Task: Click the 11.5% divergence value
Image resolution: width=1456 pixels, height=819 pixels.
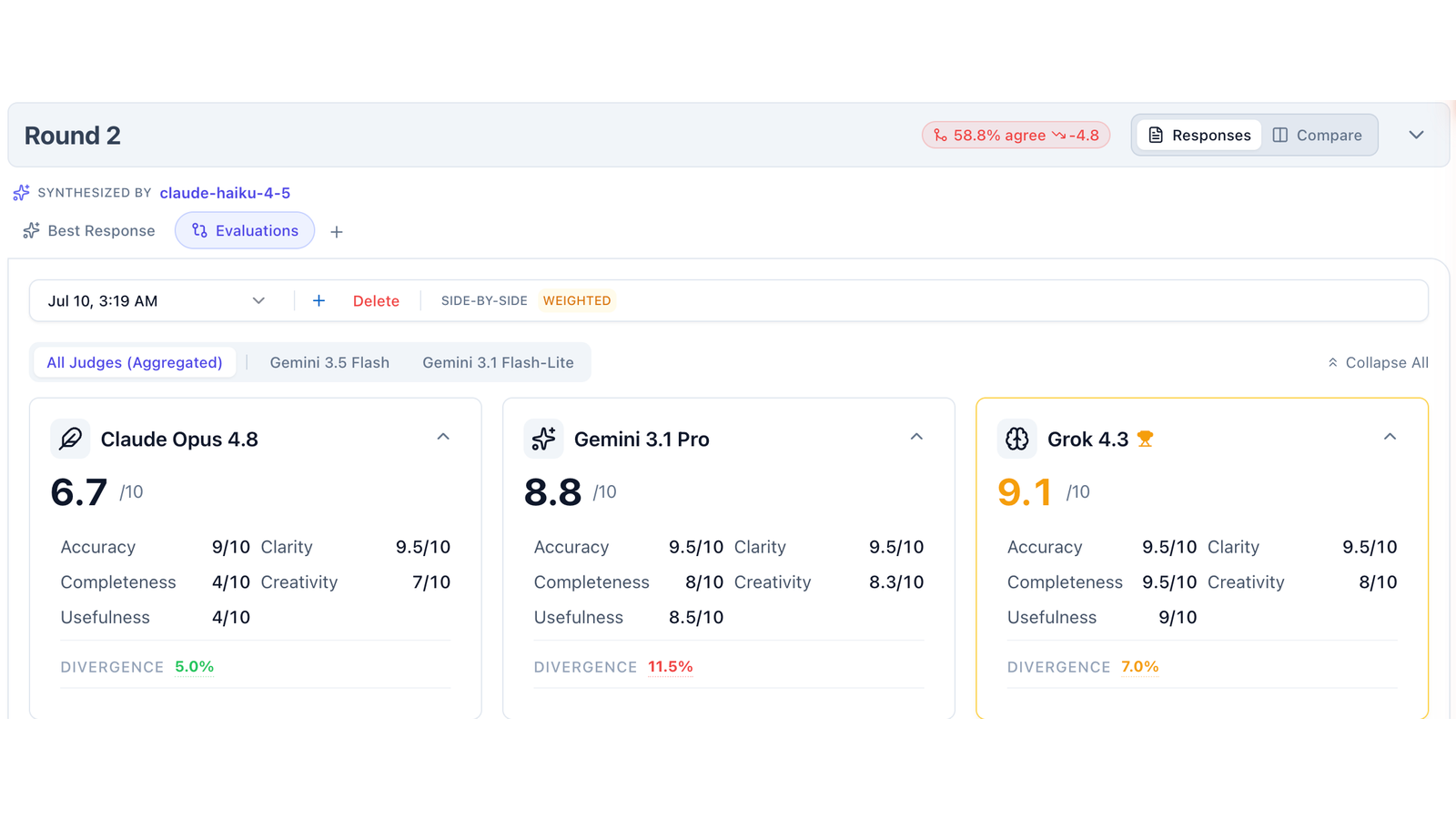Action: [670, 667]
